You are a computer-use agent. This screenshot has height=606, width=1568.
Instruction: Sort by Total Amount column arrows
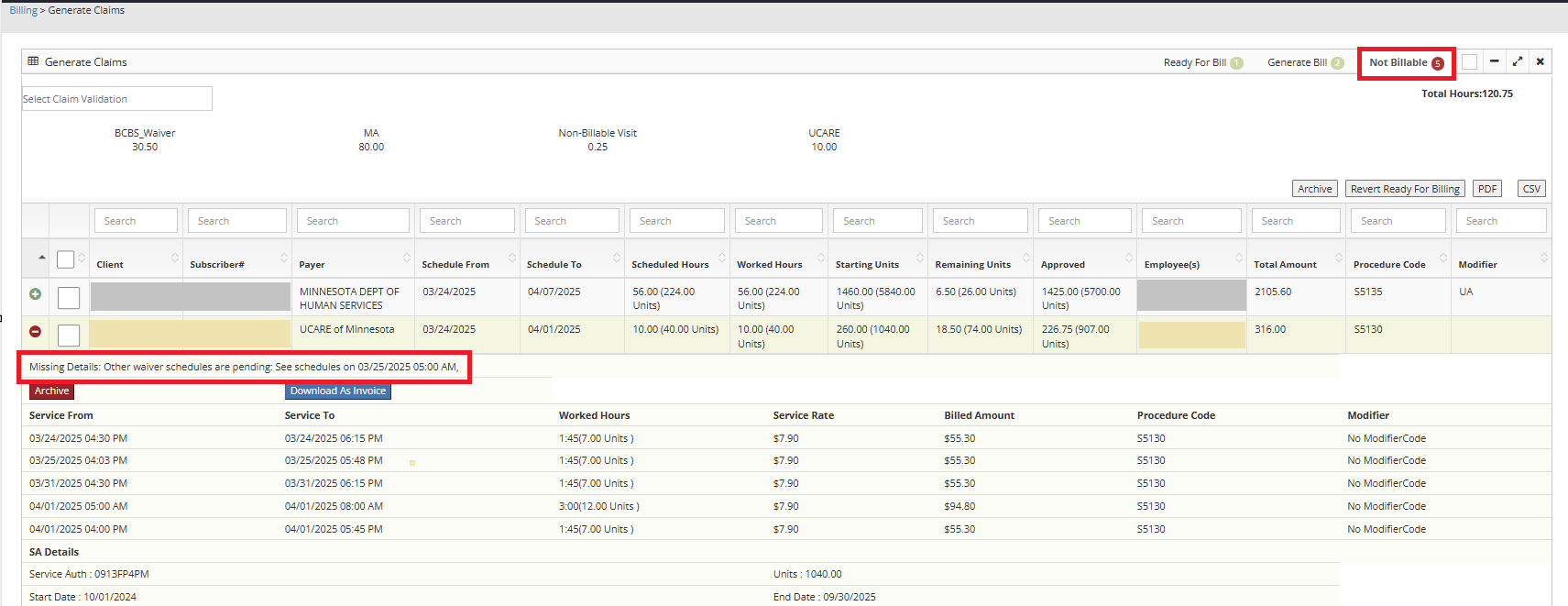pos(1339,259)
